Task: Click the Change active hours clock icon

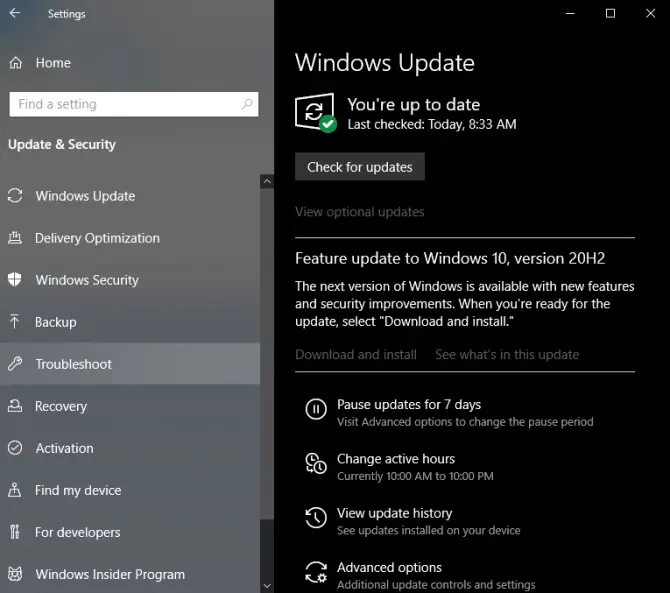Action: tap(316, 464)
